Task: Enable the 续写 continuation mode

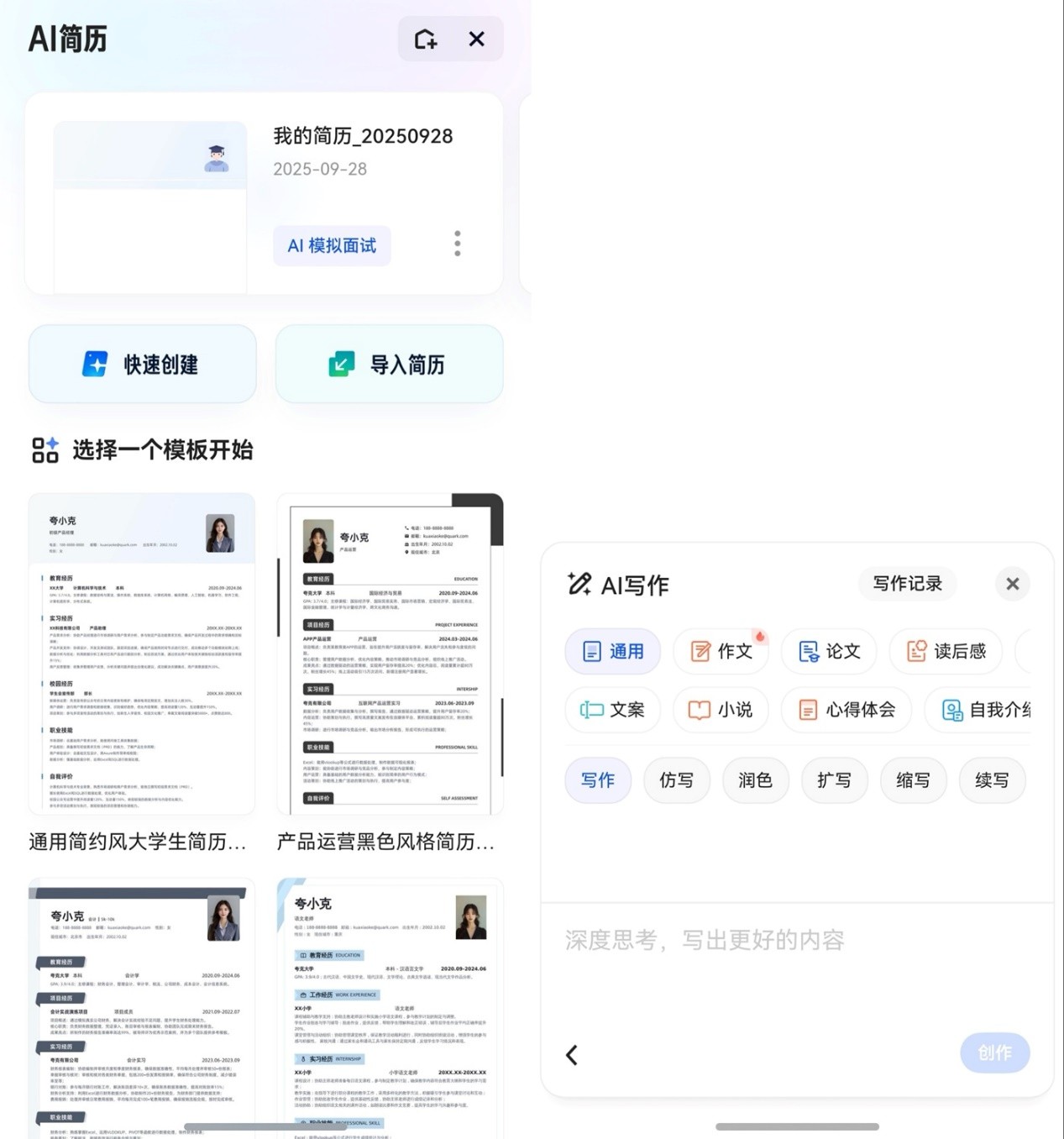Action: tap(992, 780)
